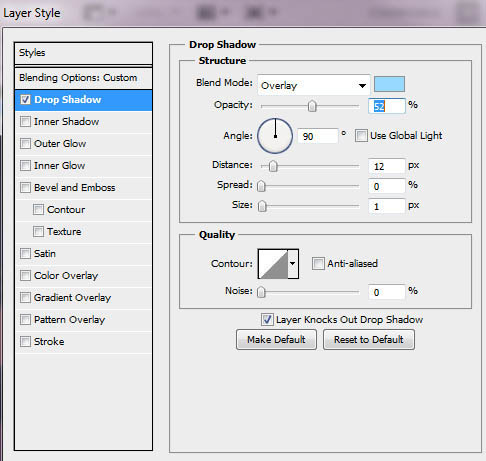Click the contour curve thumbnail
Viewport: 486px width, 461px height.
pos(273,264)
